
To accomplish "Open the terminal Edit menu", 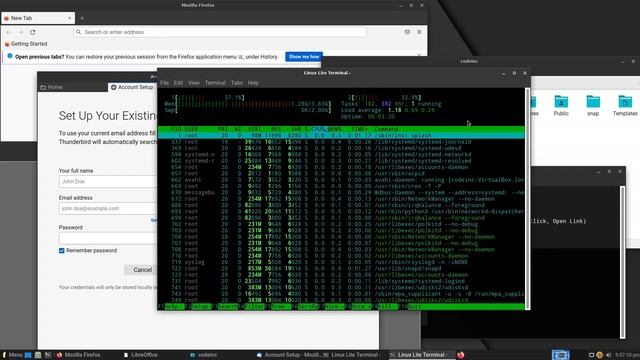I will 178,82.
